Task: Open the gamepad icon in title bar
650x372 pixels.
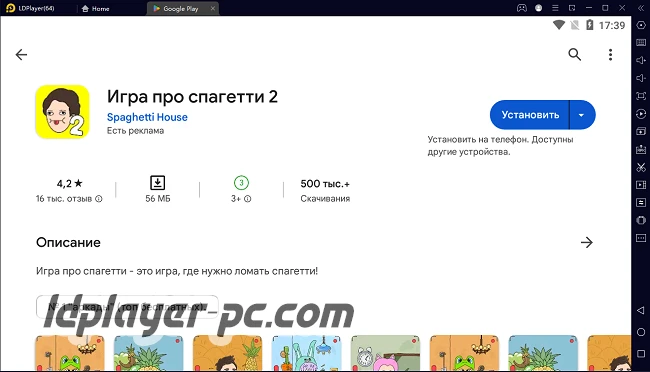Action: click(521, 8)
